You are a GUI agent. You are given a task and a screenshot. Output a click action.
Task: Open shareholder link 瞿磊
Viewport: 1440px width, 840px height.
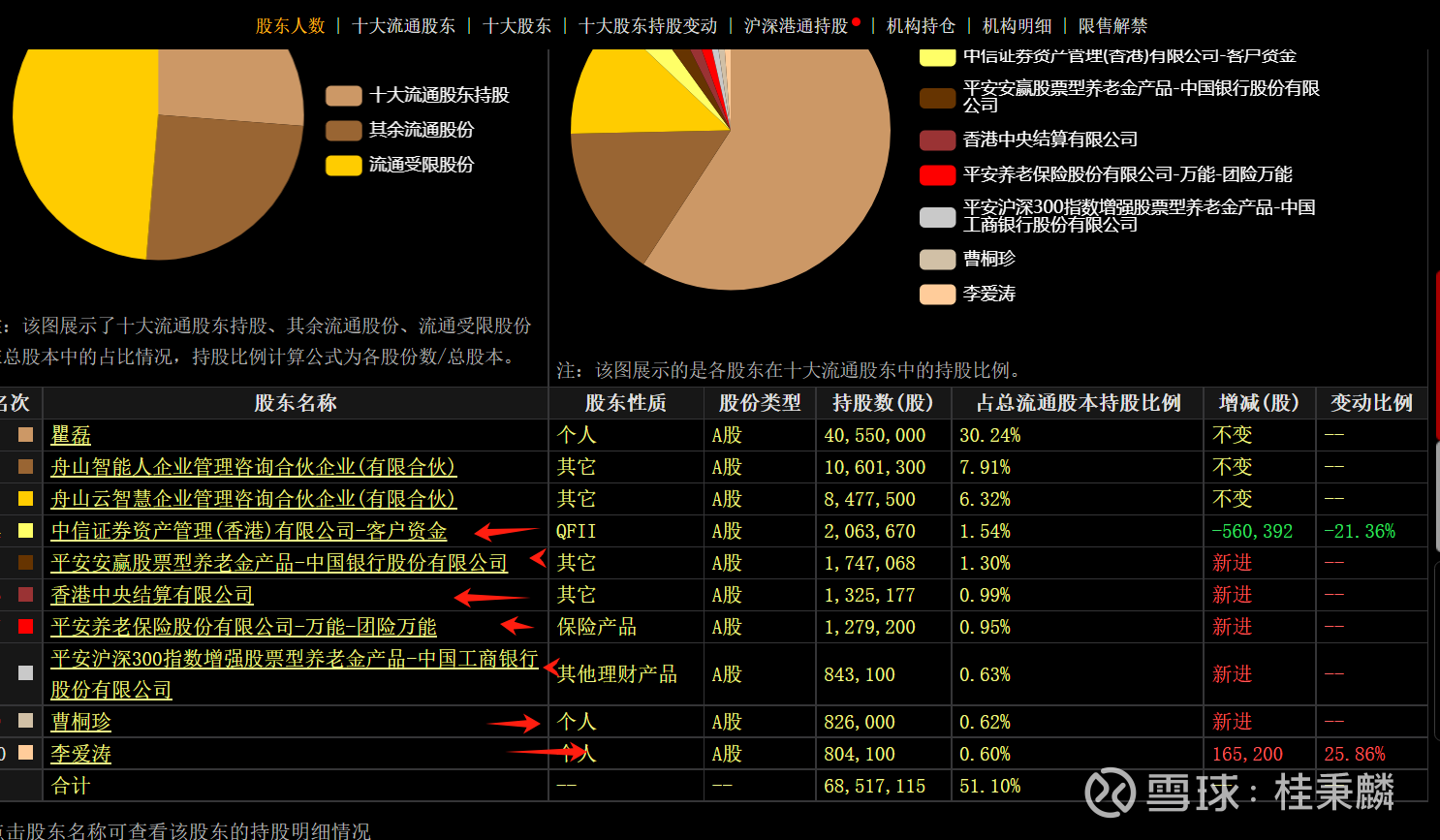[71, 436]
